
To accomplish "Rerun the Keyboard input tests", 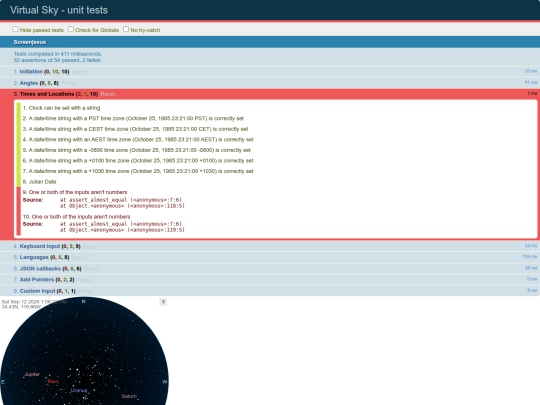I will (91, 247).
